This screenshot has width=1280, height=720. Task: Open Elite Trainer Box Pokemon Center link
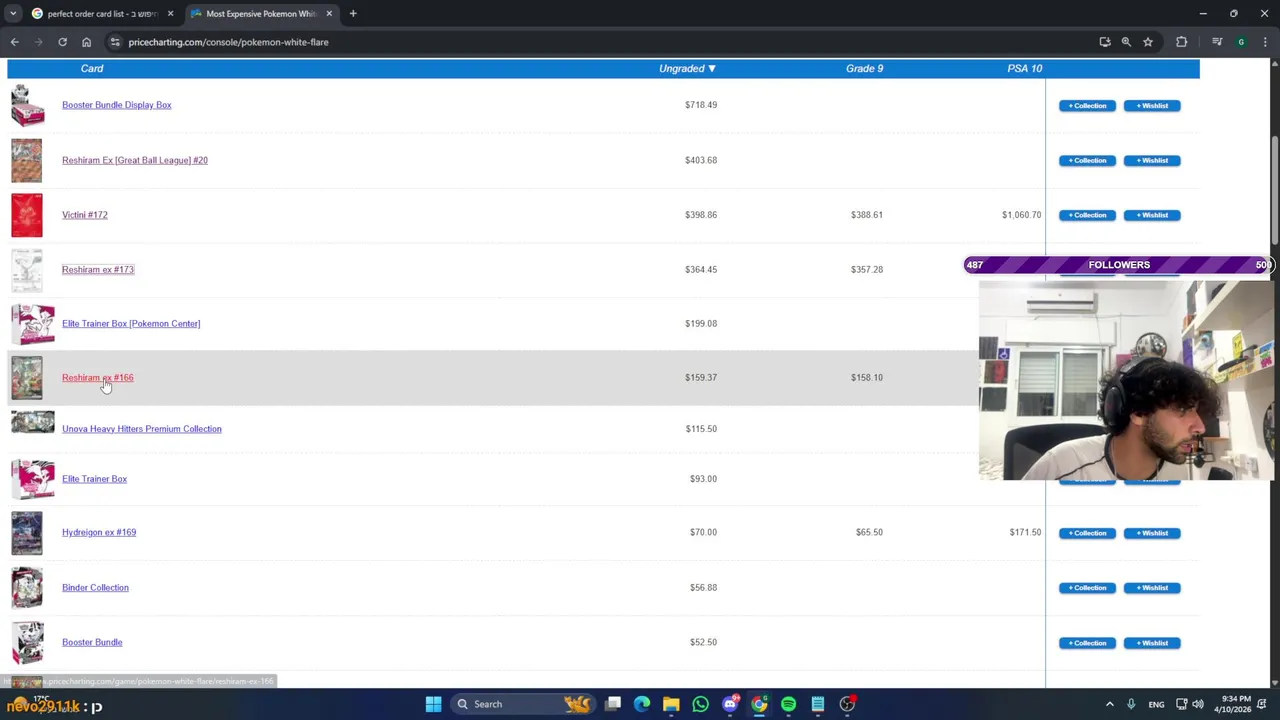point(131,323)
